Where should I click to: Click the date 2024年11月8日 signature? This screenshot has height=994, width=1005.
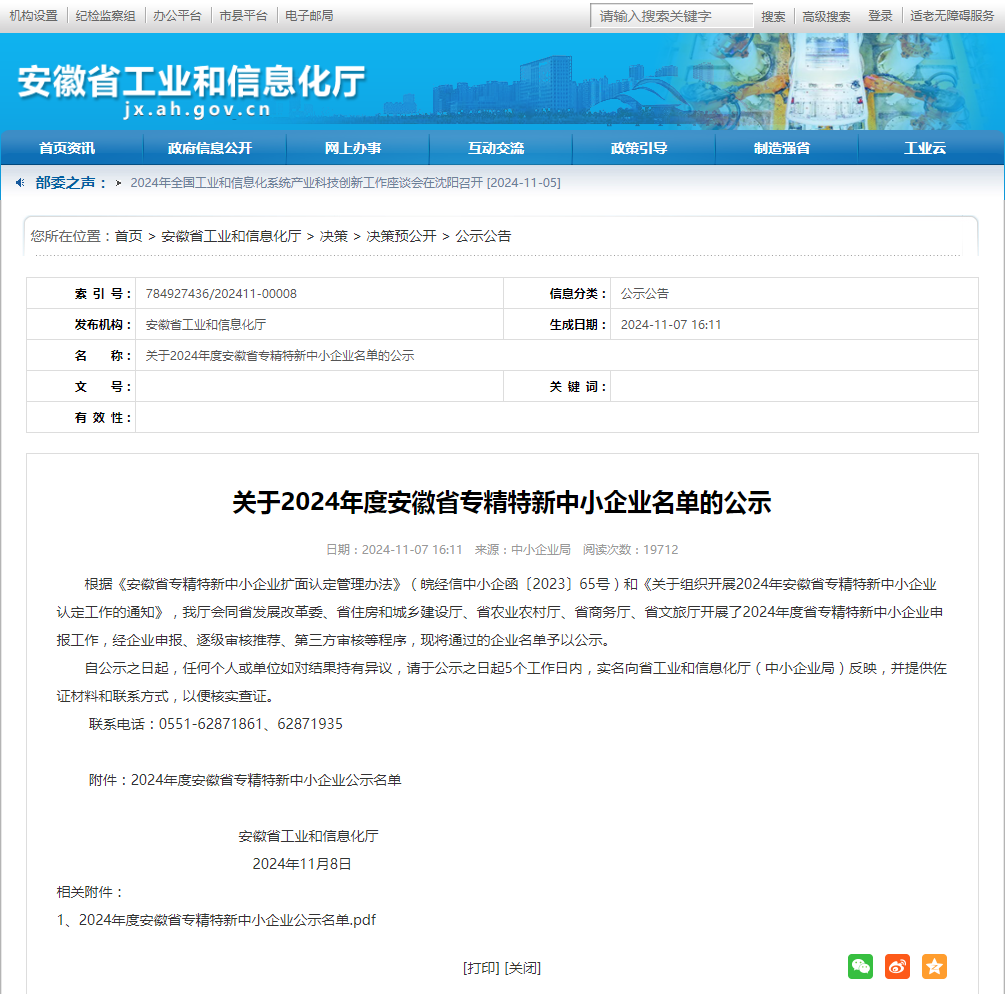(x=302, y=864)
